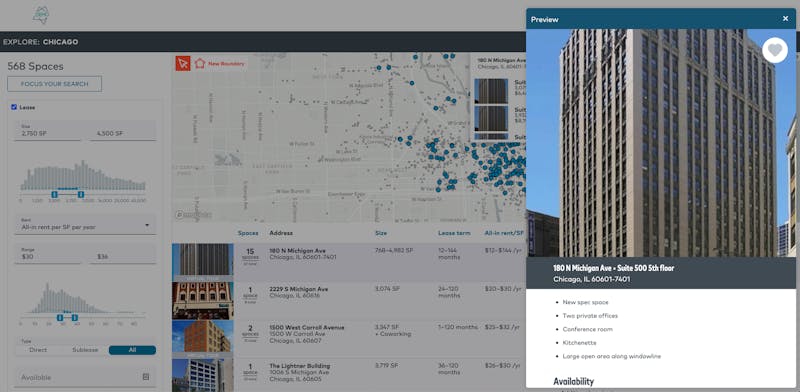Favorite this space with the heart icon
Viewport: 800px width, 392px height.
click(x=775, y=50)
